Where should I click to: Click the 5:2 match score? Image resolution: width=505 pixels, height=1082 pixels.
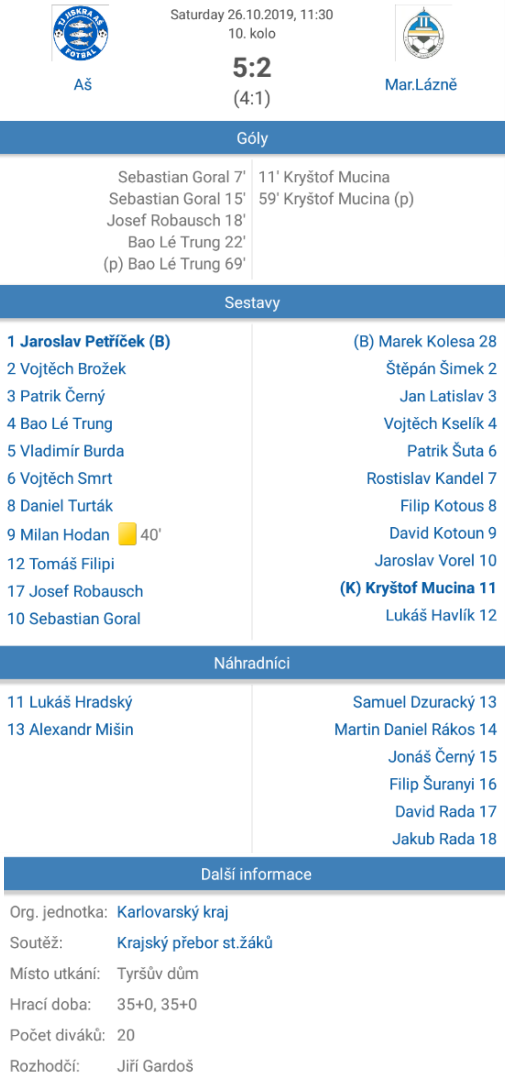coord(252,68)
